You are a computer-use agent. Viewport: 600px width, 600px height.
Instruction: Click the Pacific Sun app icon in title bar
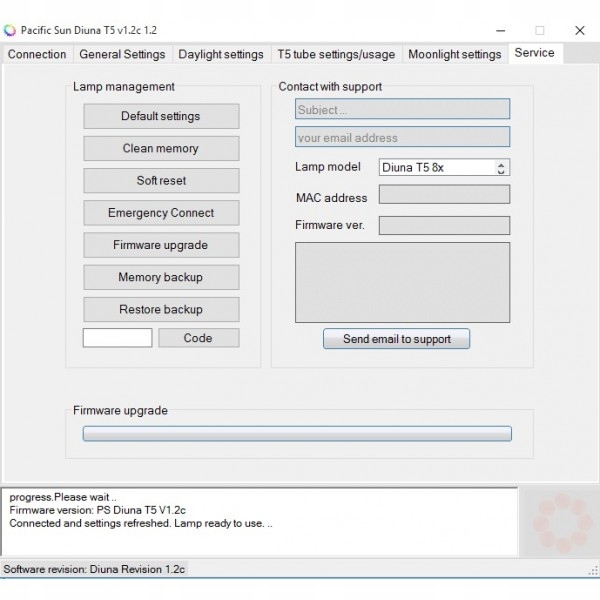(10, 30)
